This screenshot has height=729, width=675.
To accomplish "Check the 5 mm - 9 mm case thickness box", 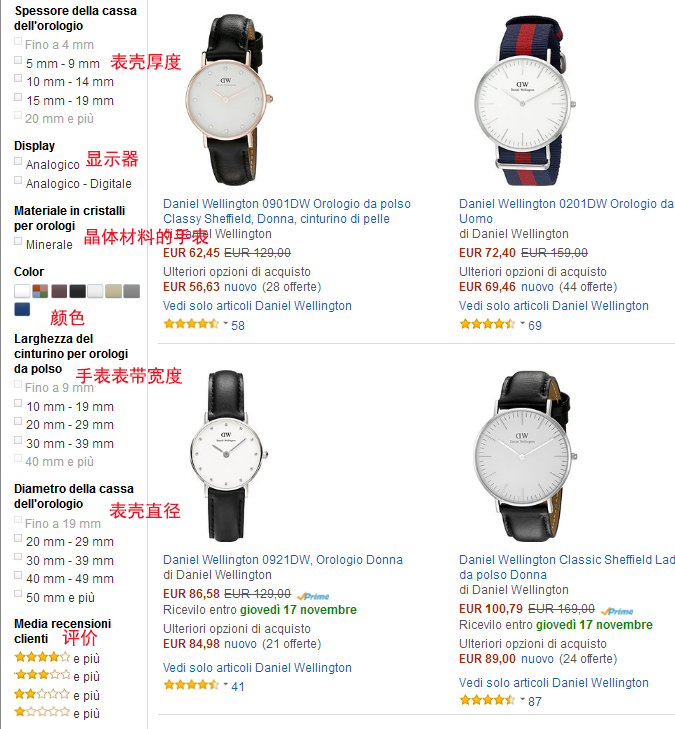I will 18,60.
